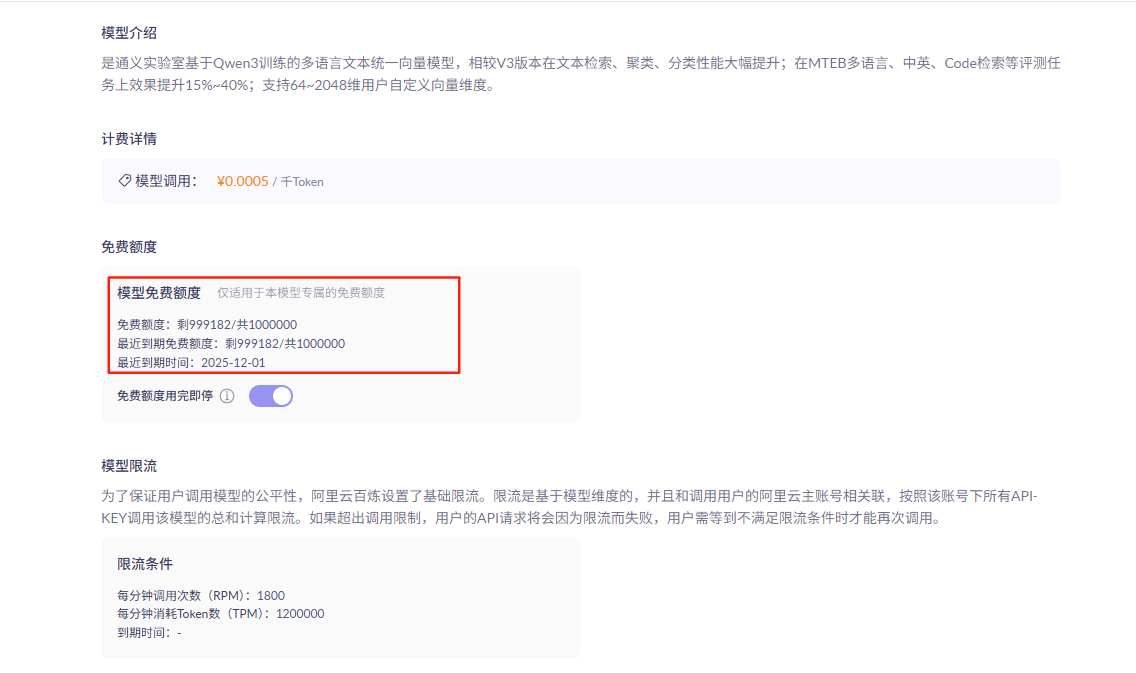Click the 限流条件 card title

tap(145, 564)
